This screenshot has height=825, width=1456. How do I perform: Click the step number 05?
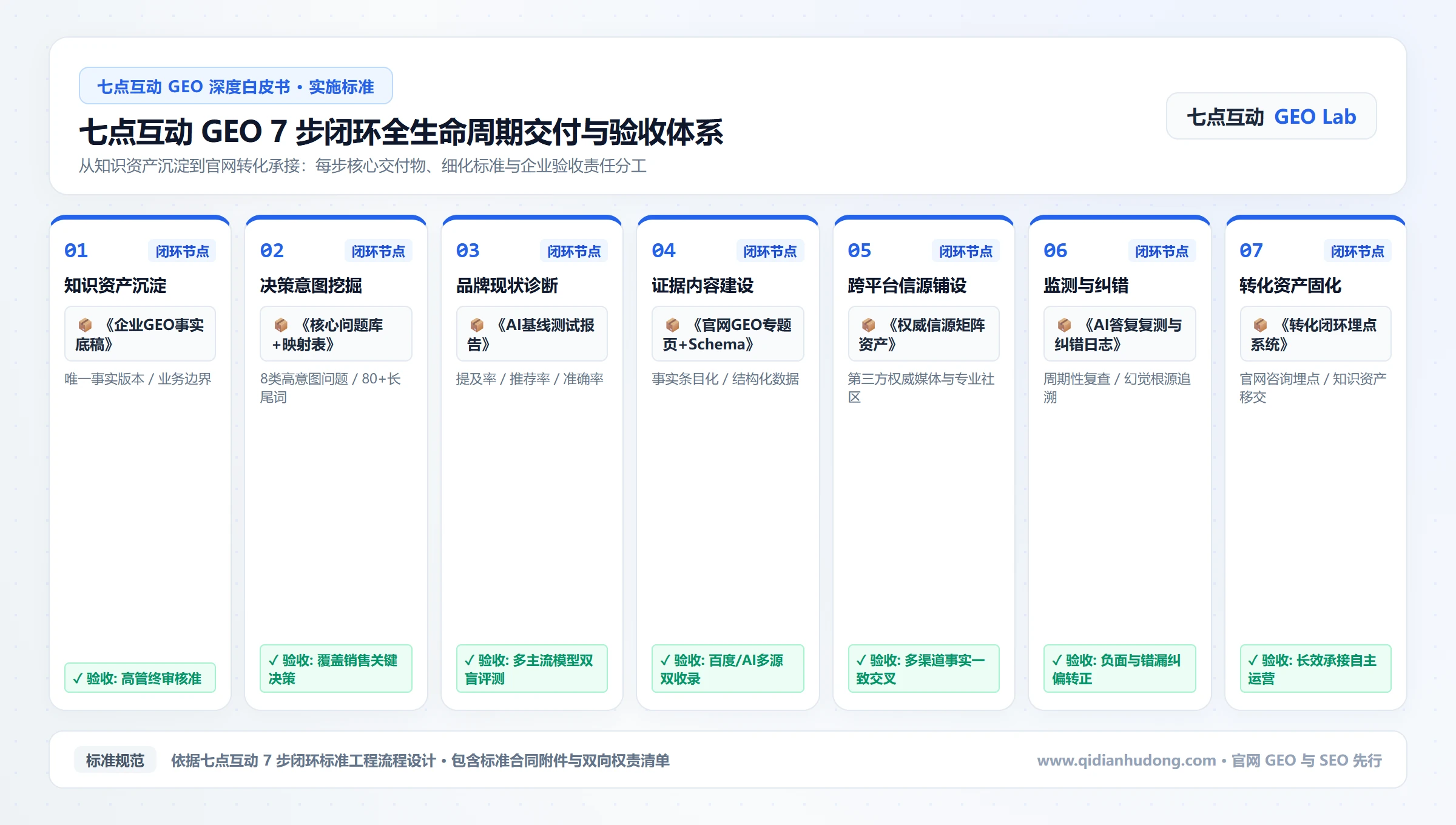(x=860, y=251)
